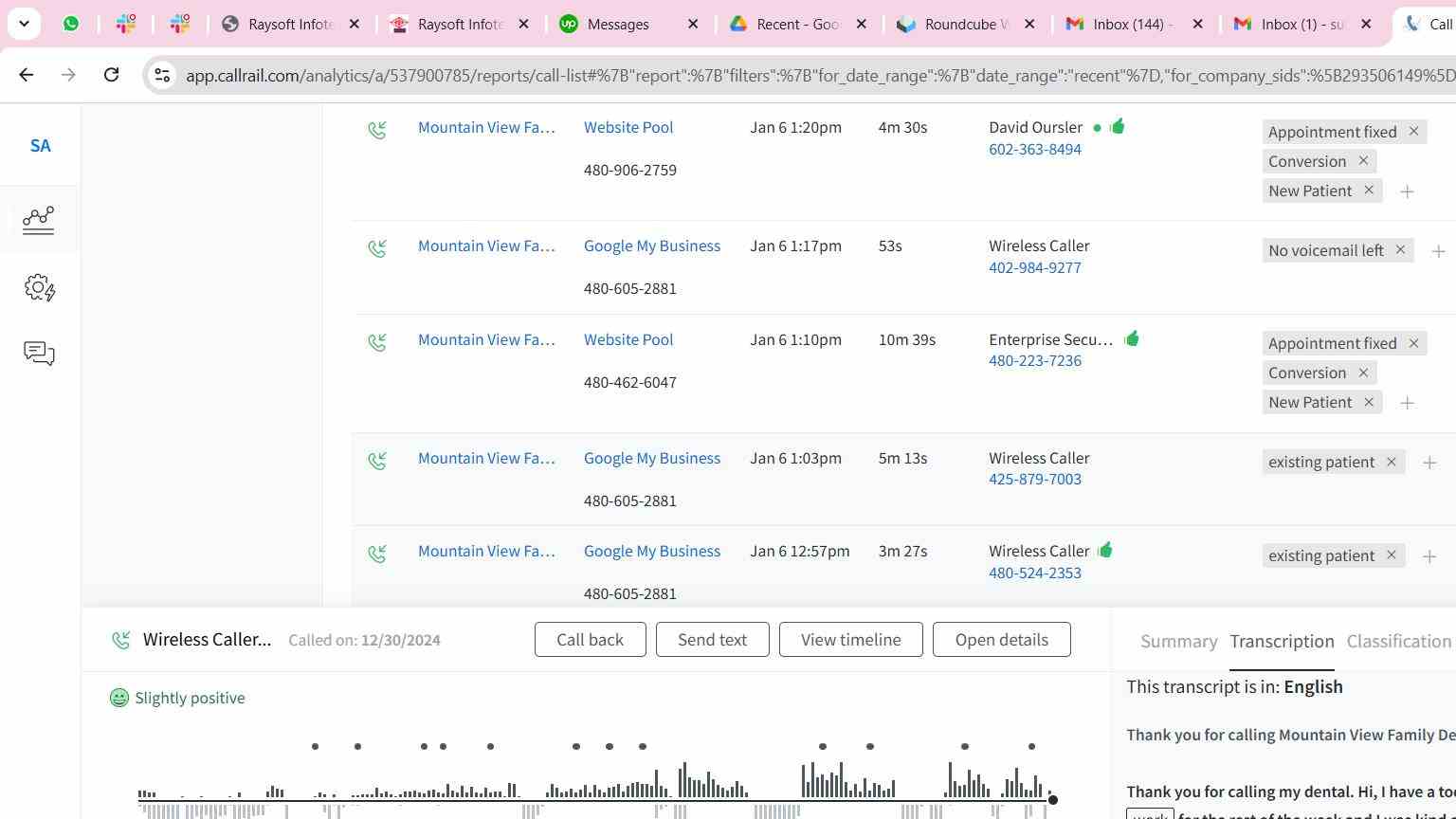
Task: Switch to the Classification tab
Action: pyautogui.click(x=1398, y=641)
